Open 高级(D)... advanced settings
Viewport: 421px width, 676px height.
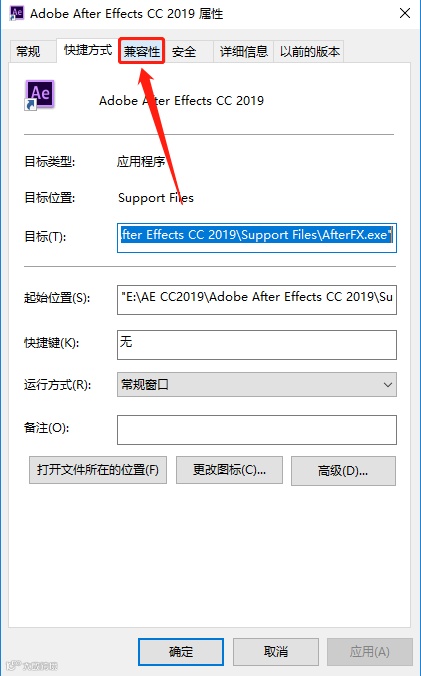coord(343,471)
